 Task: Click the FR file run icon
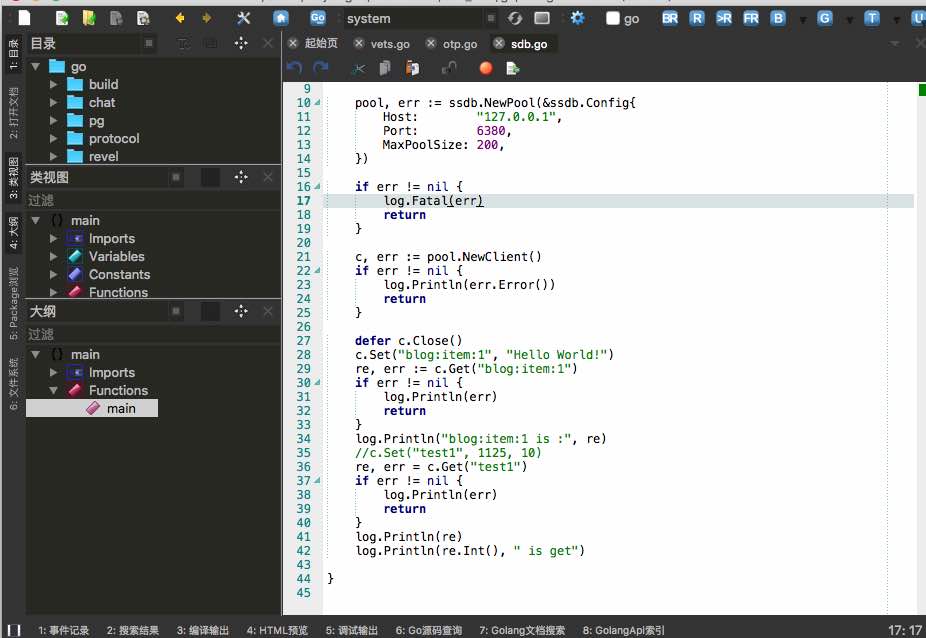(x=750, y=18)
